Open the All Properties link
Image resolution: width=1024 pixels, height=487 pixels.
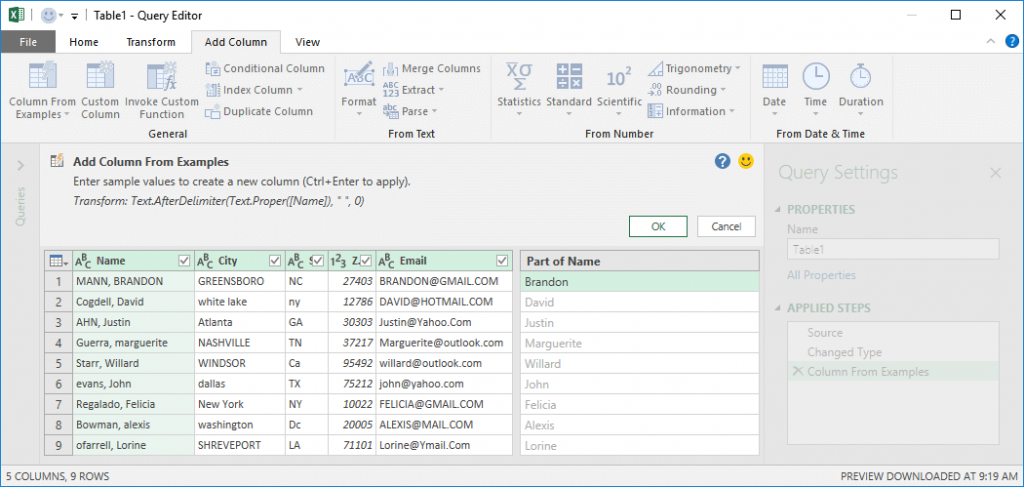[820, 275]
